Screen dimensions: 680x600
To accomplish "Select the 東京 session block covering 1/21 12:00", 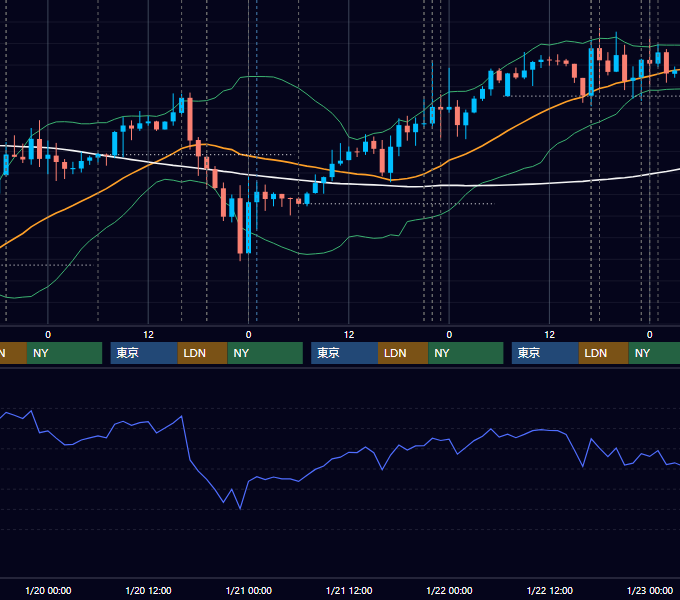I will pyautogui.click(x=345, y=353).
